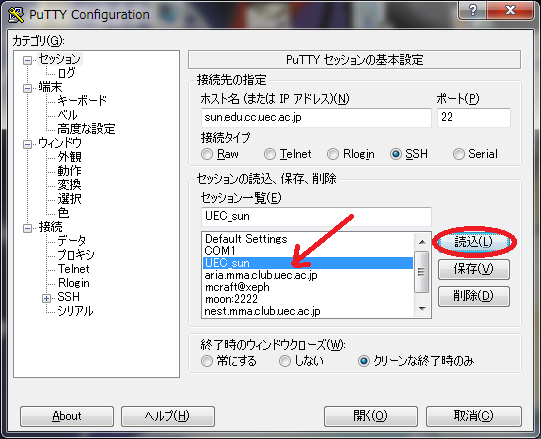Collapse the 端末 tree node
Image resolution: width=541 pixels, height=439 pixels.
pyautogui.click(x=27, y=88)
